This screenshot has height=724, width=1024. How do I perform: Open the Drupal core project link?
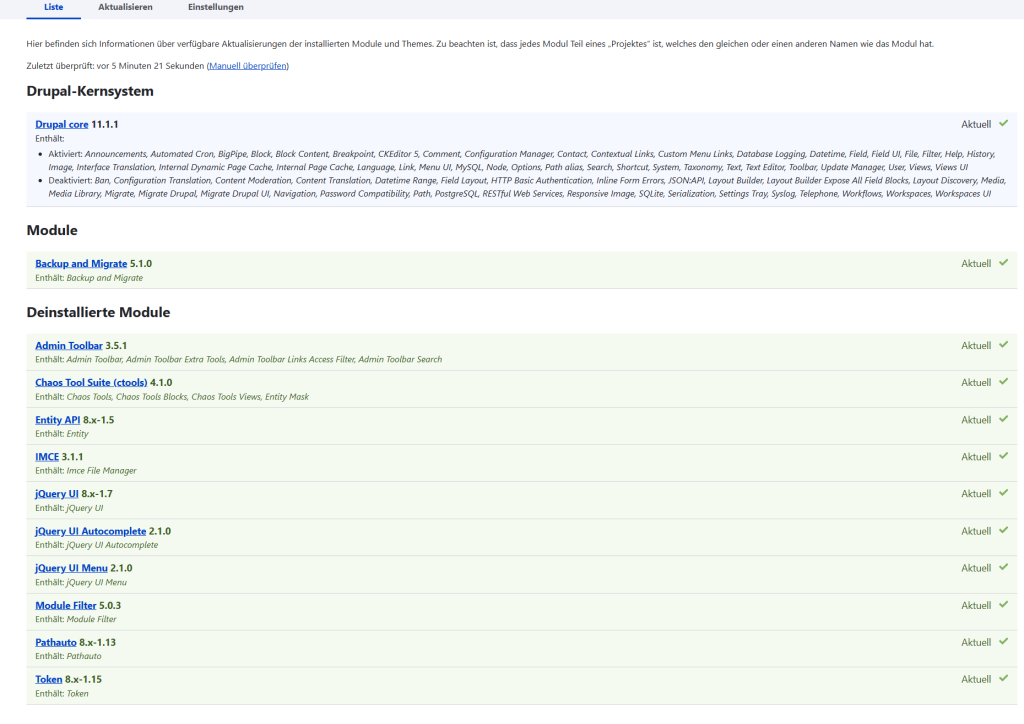click(x=62, y=124)
